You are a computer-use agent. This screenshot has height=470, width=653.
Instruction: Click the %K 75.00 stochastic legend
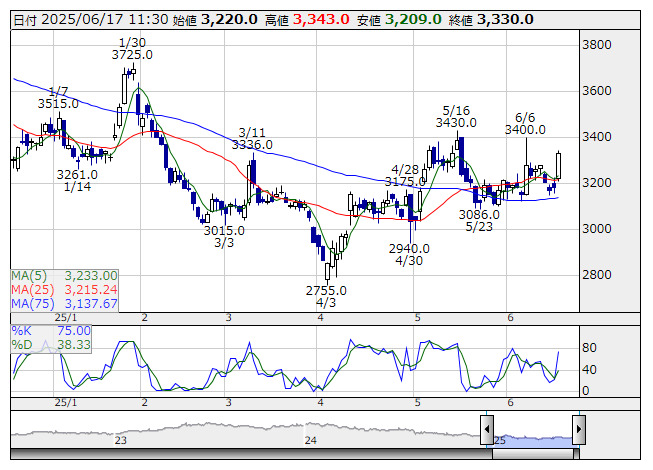[51, 331]
